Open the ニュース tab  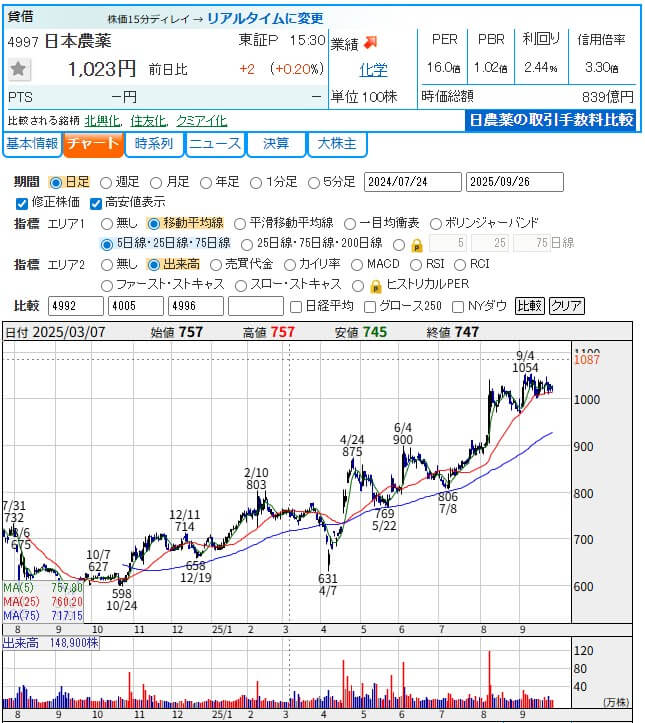[x=215, y=144]
